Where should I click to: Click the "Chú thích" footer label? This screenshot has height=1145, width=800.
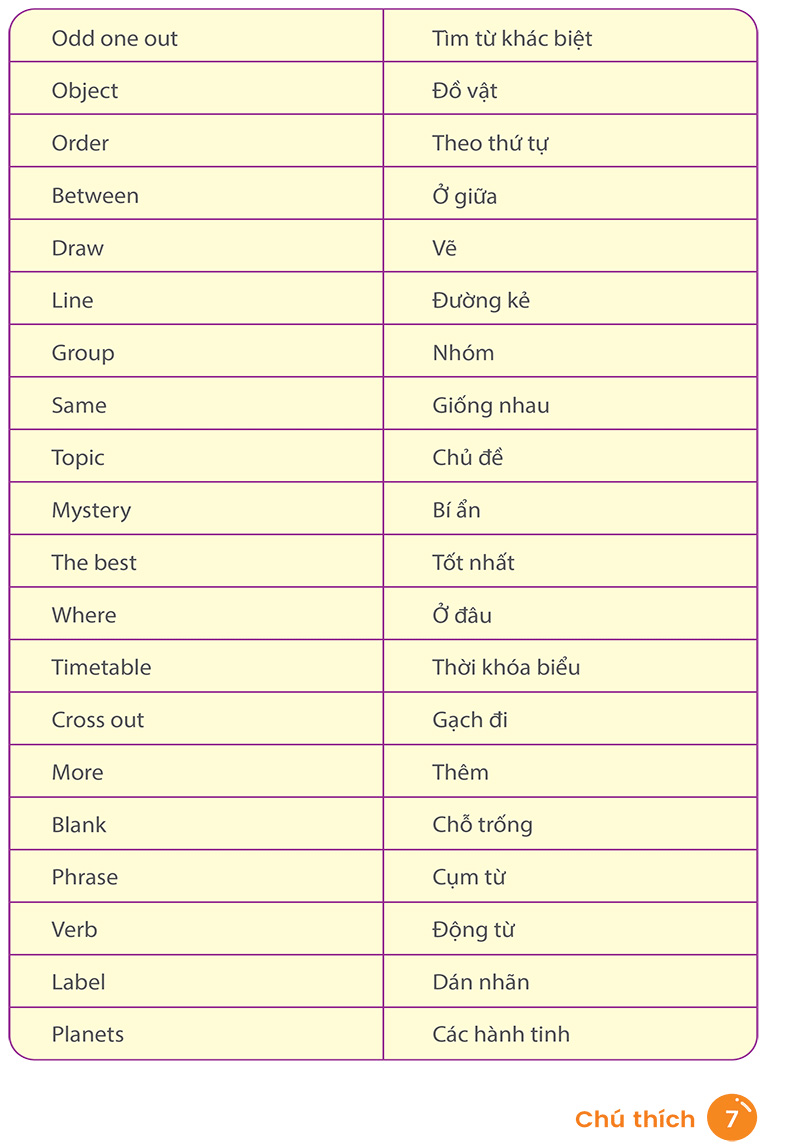[635, 1119]
